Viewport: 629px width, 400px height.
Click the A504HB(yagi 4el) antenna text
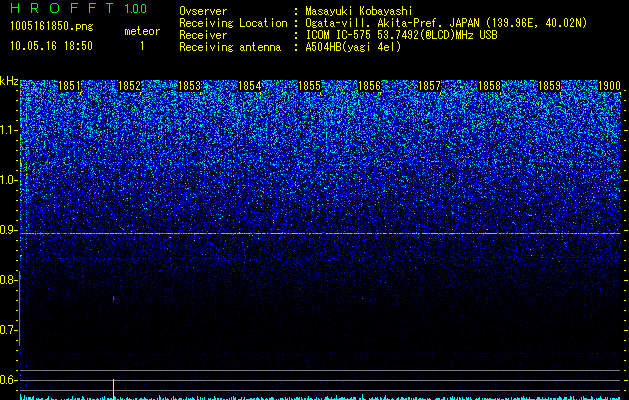tap(353, 47)
